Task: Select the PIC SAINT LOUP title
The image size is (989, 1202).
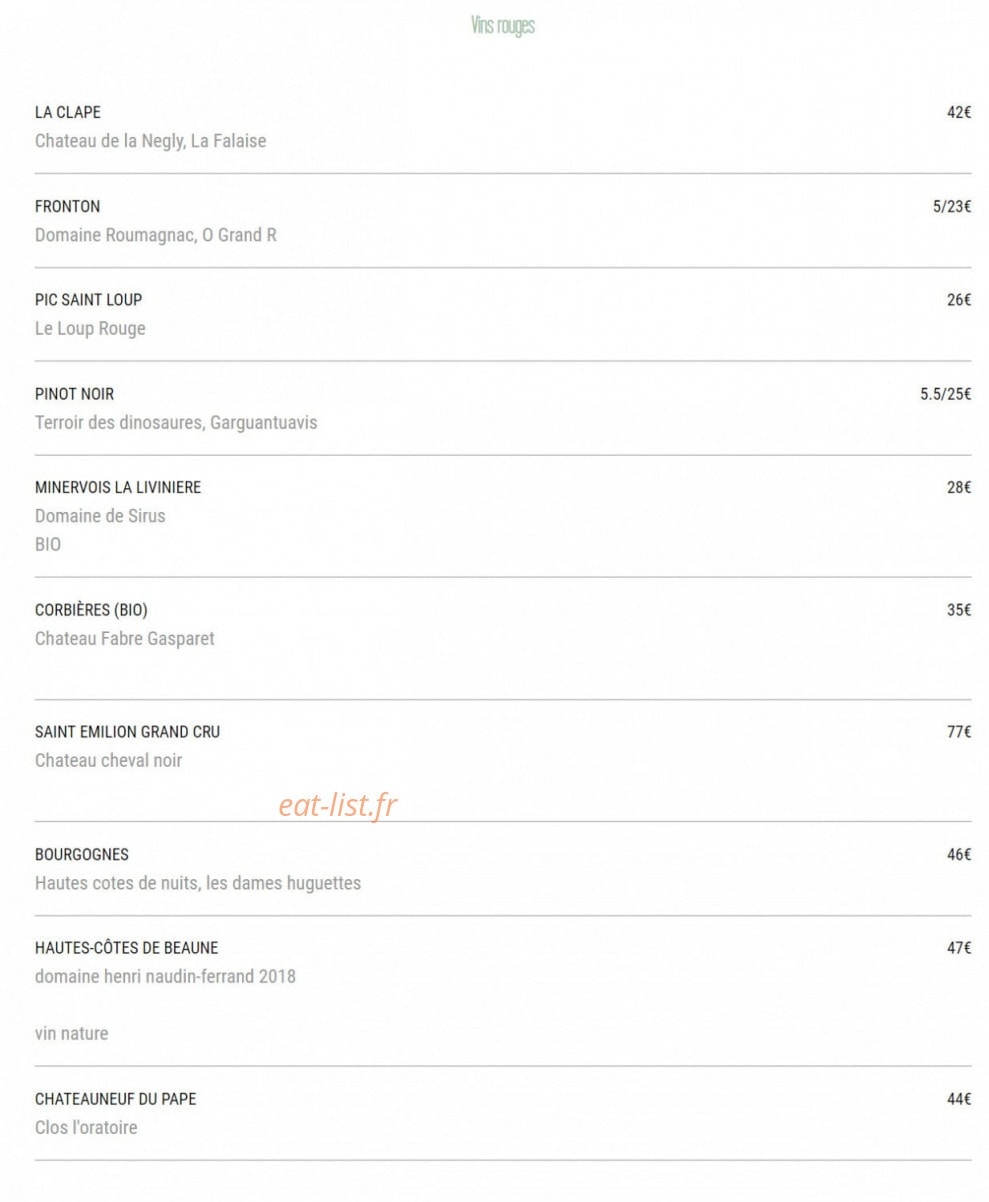Action: coord(89,299)
